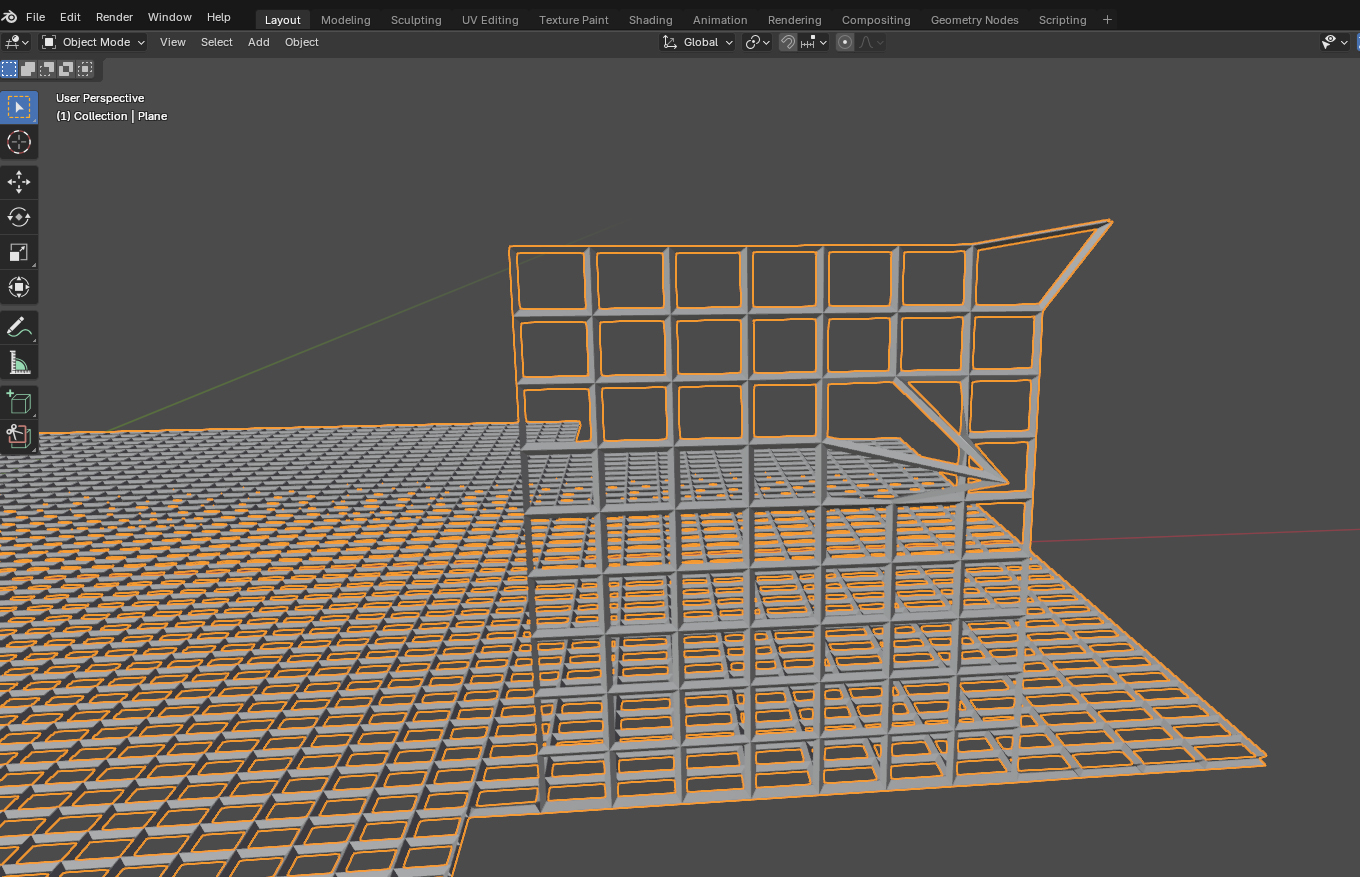Open the Edit menu

pyautogui.click(x=70, y=18)
